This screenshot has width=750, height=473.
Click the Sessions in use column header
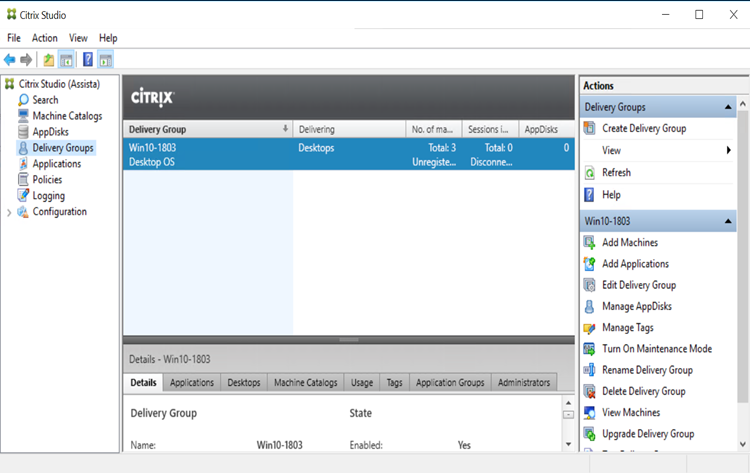tap(490, 129)
